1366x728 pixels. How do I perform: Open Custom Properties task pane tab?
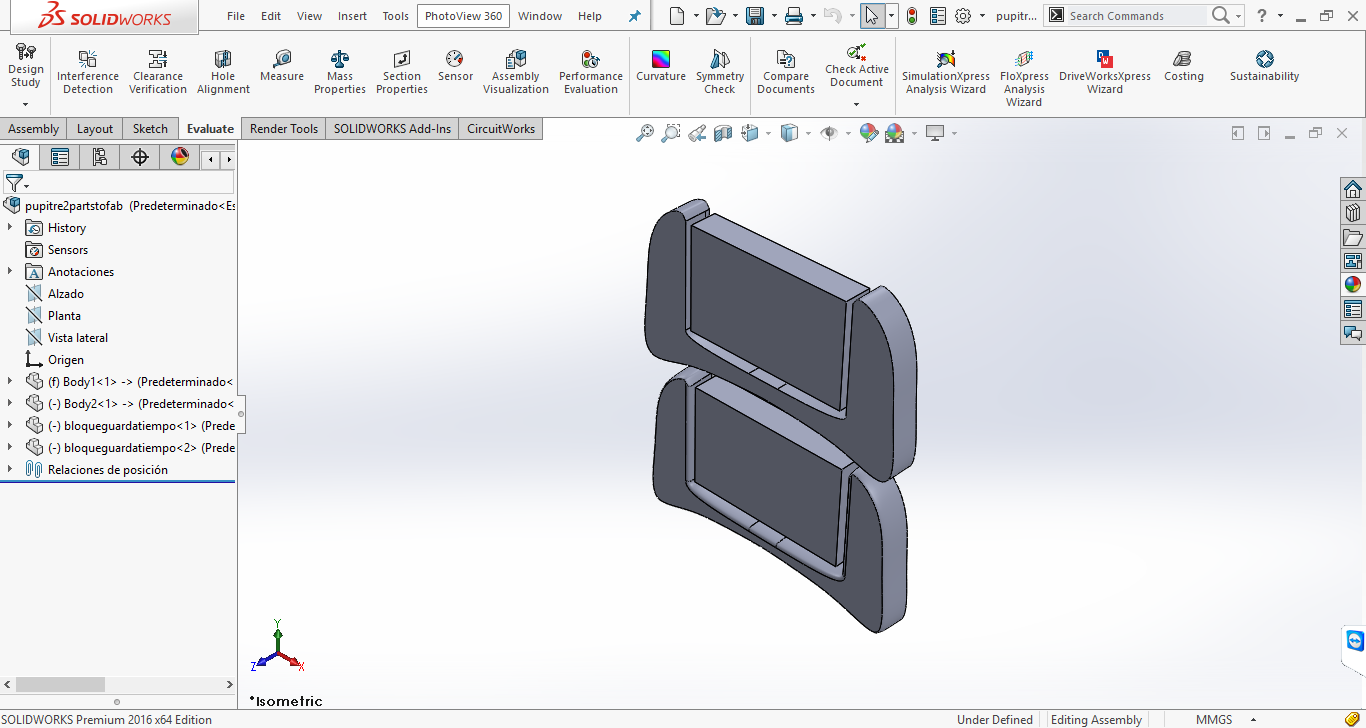(1353, 309)
